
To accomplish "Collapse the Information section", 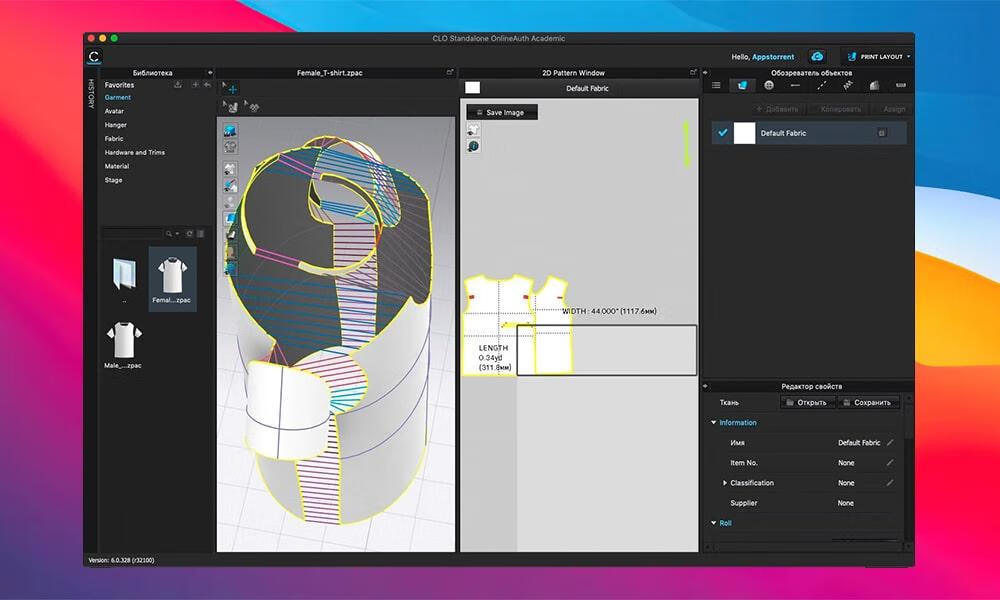I will (713, 423).
